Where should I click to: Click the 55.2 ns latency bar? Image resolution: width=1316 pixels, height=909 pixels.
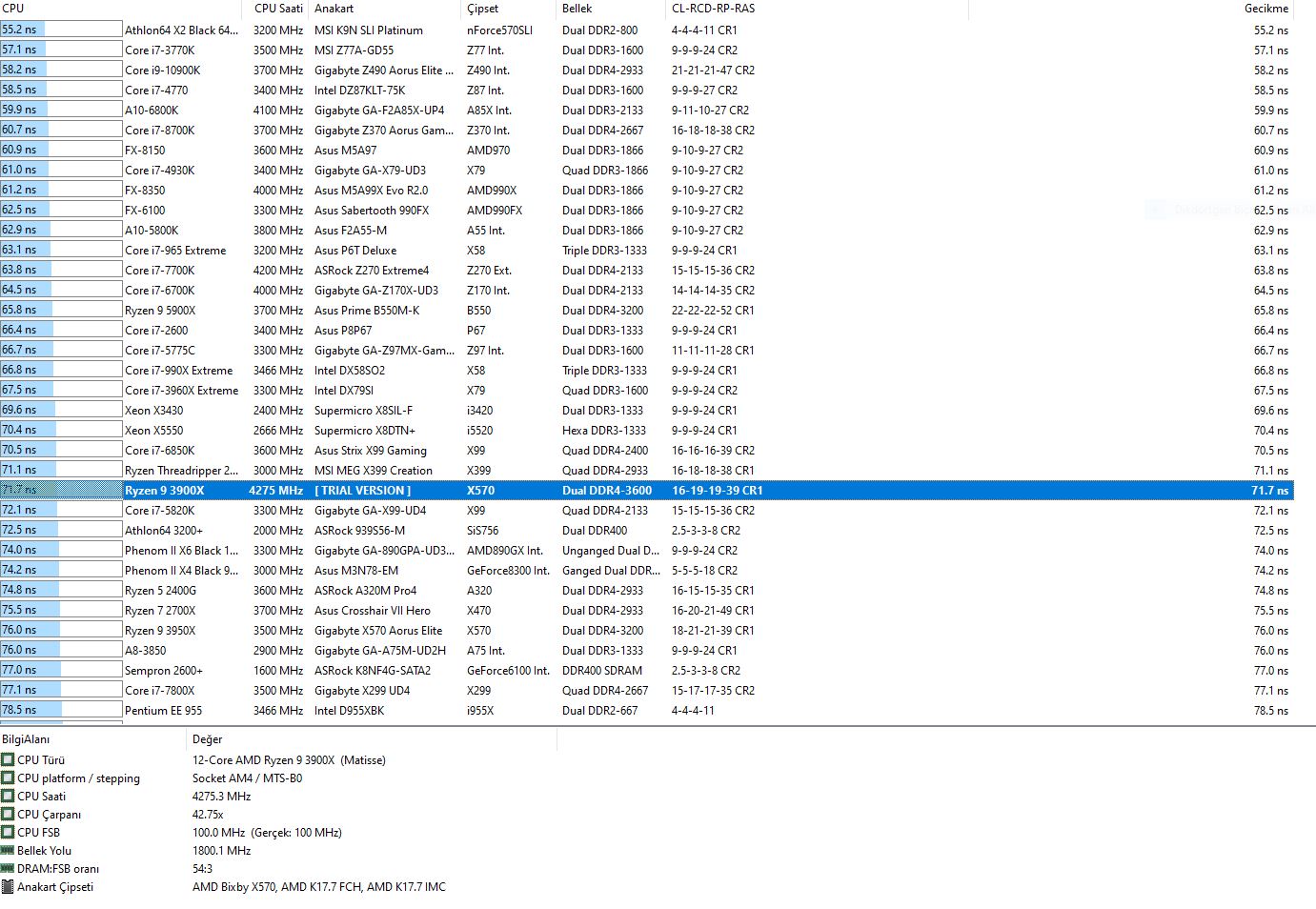coord(61,30)
